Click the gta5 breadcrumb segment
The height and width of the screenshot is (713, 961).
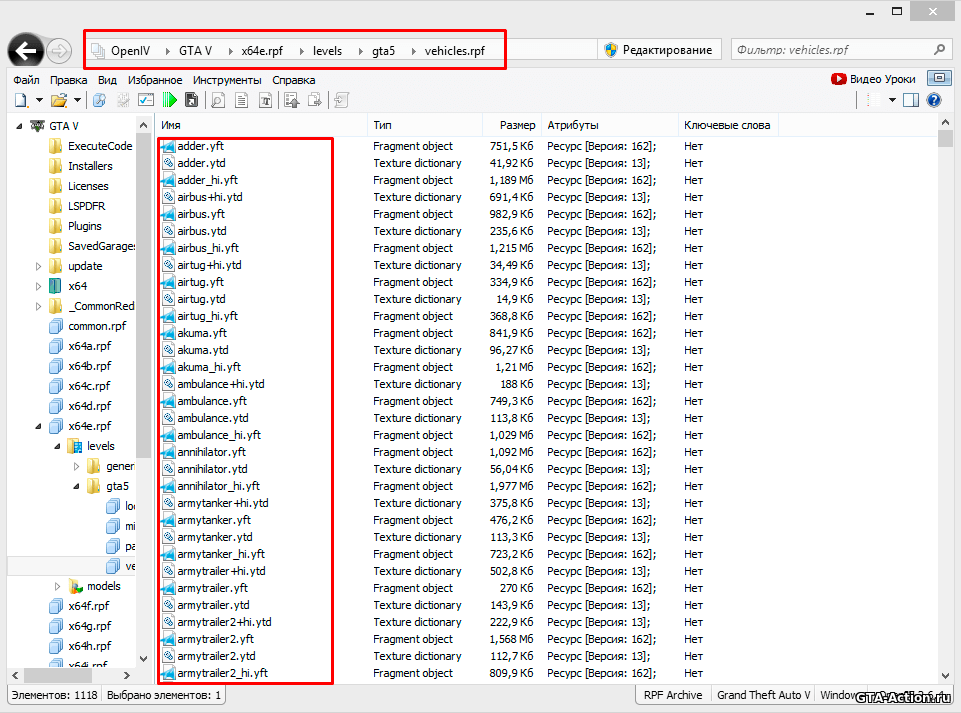[x=384, y=51]
